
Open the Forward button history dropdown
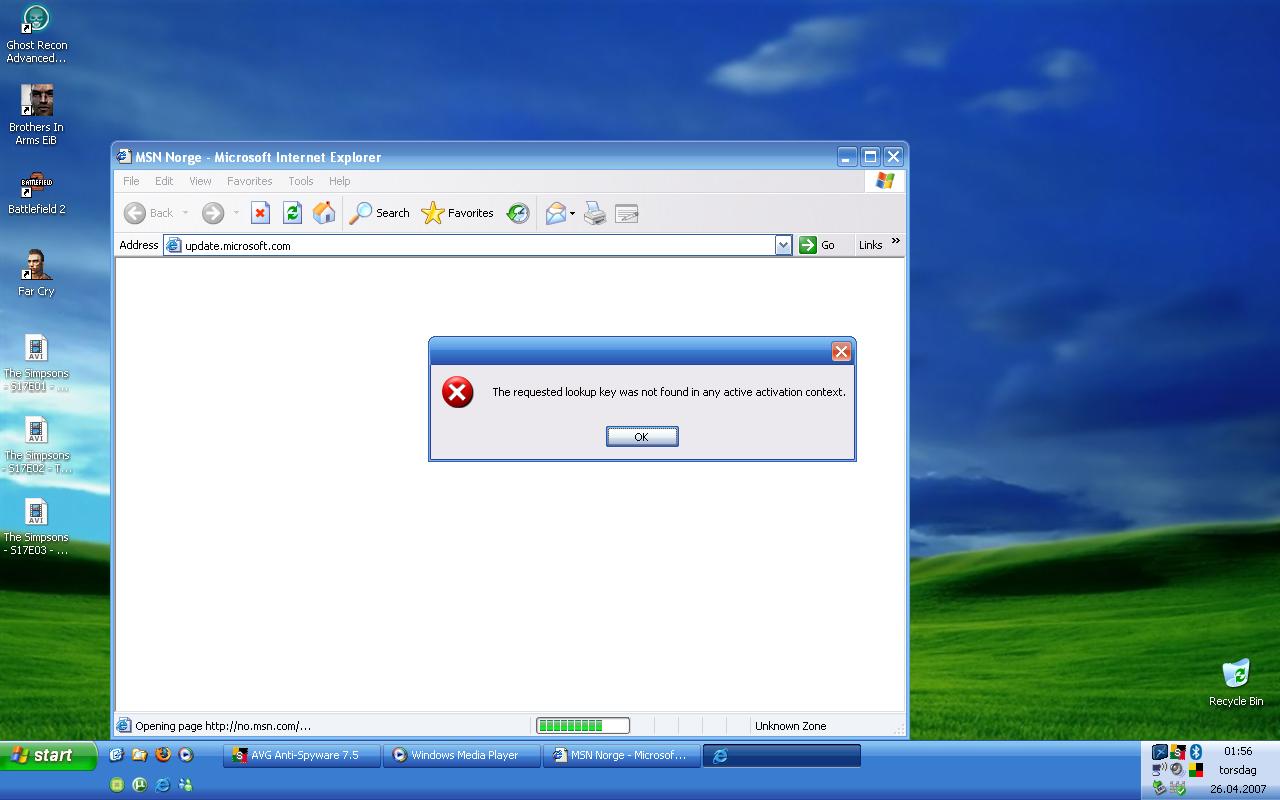[236, 213]
